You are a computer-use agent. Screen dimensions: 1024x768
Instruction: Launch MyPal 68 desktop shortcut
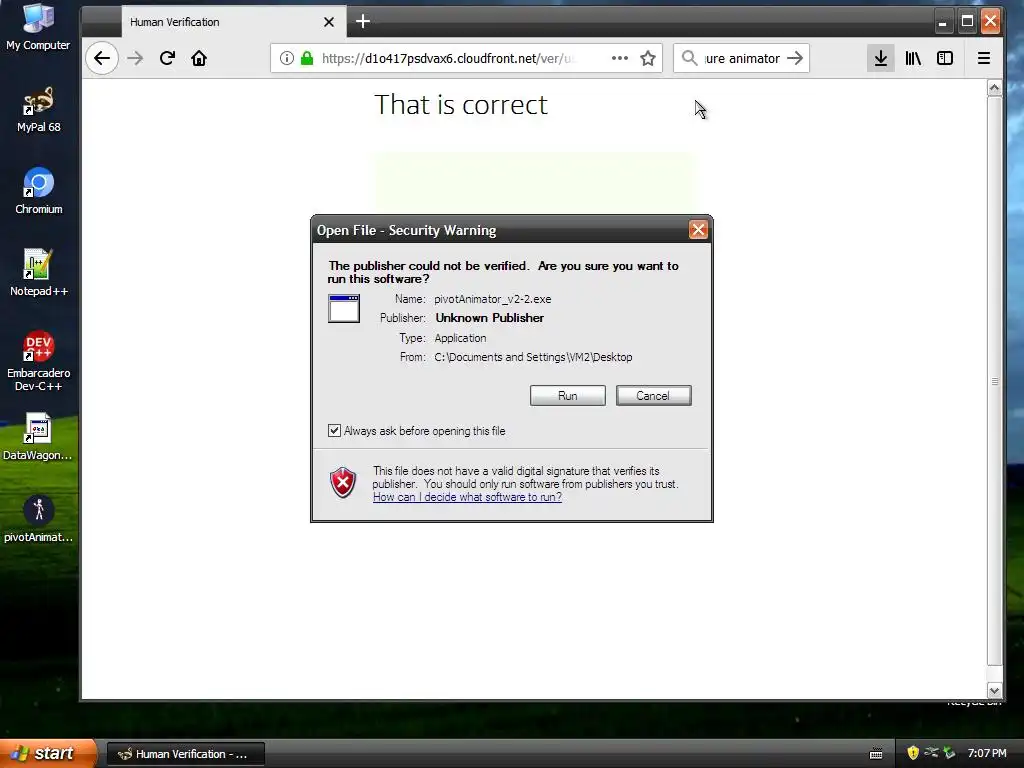pyautogui.click(x=38, y=110)
